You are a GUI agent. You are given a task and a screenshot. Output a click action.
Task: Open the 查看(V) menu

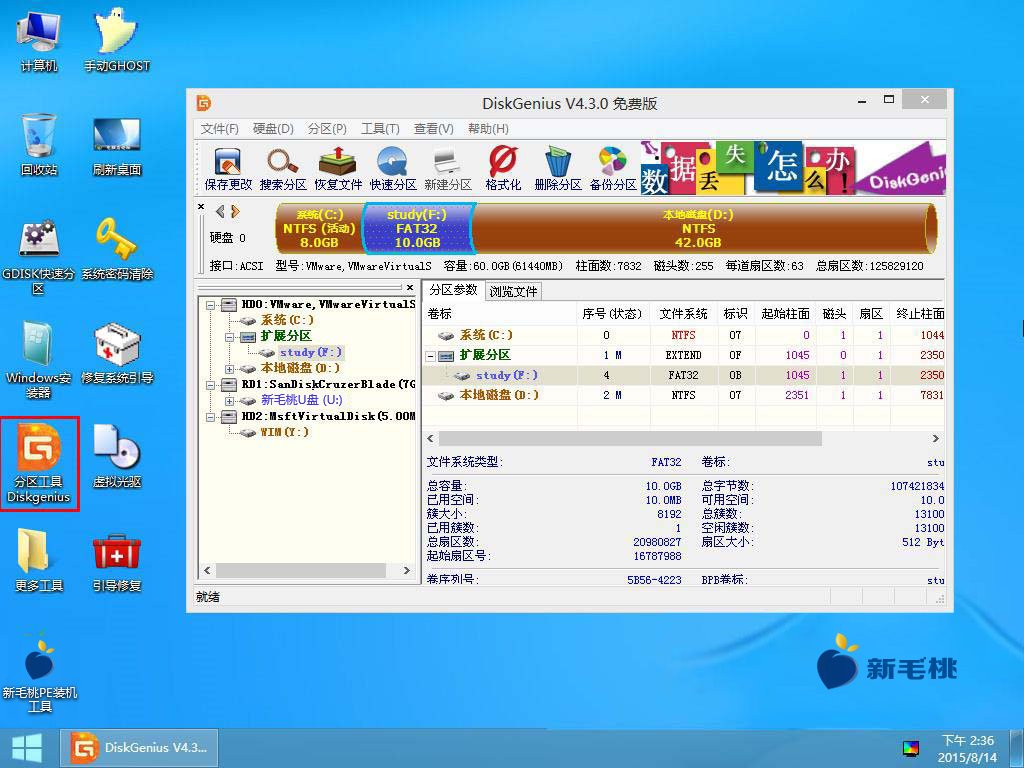[x=434, y=129]
